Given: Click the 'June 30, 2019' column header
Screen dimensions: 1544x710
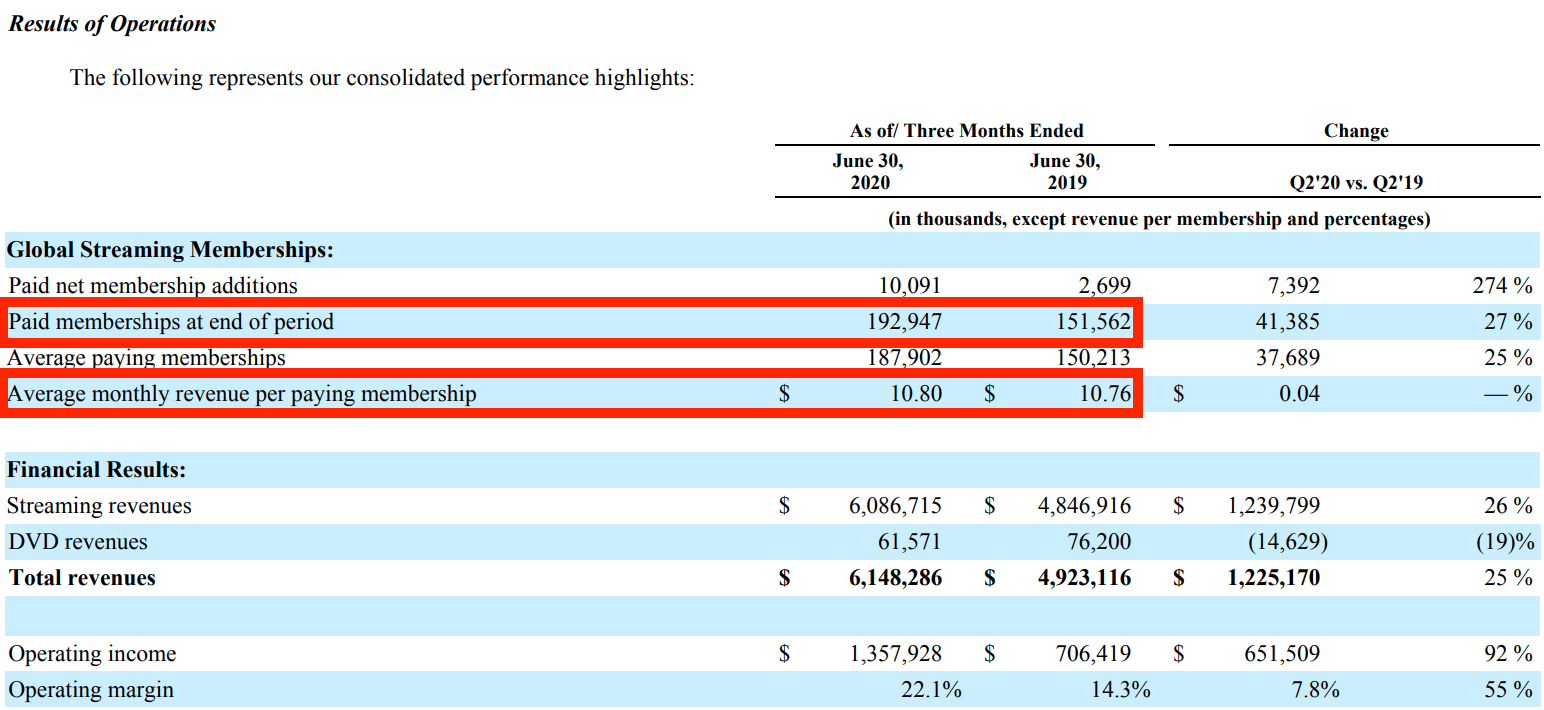Looking at the screenshot, I should pyautogui.click(x=1064, y=171).
